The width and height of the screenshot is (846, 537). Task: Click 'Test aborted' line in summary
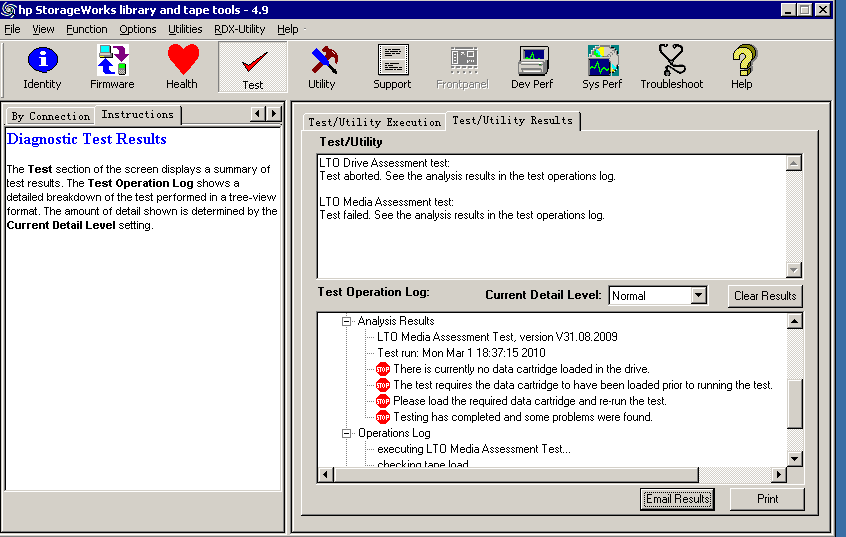pyautogui.click(x=467, y=176)
